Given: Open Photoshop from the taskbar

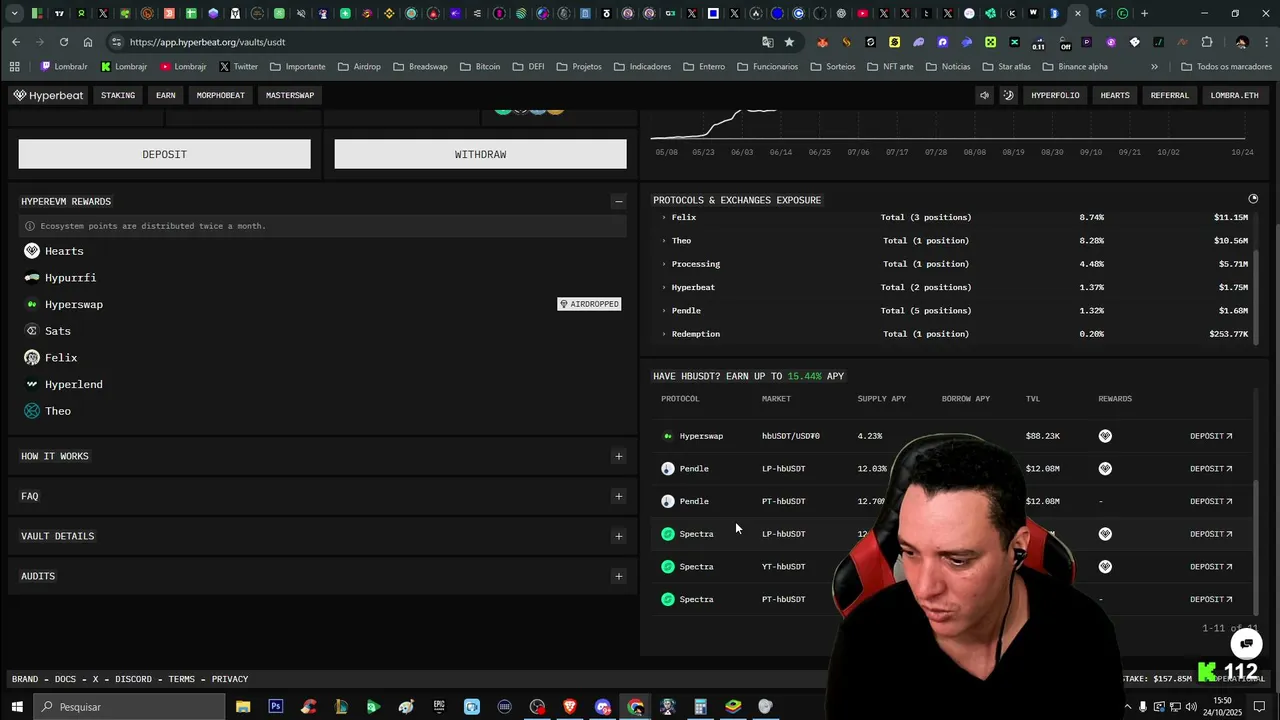Looking at the screenshot, I should 275,707.
